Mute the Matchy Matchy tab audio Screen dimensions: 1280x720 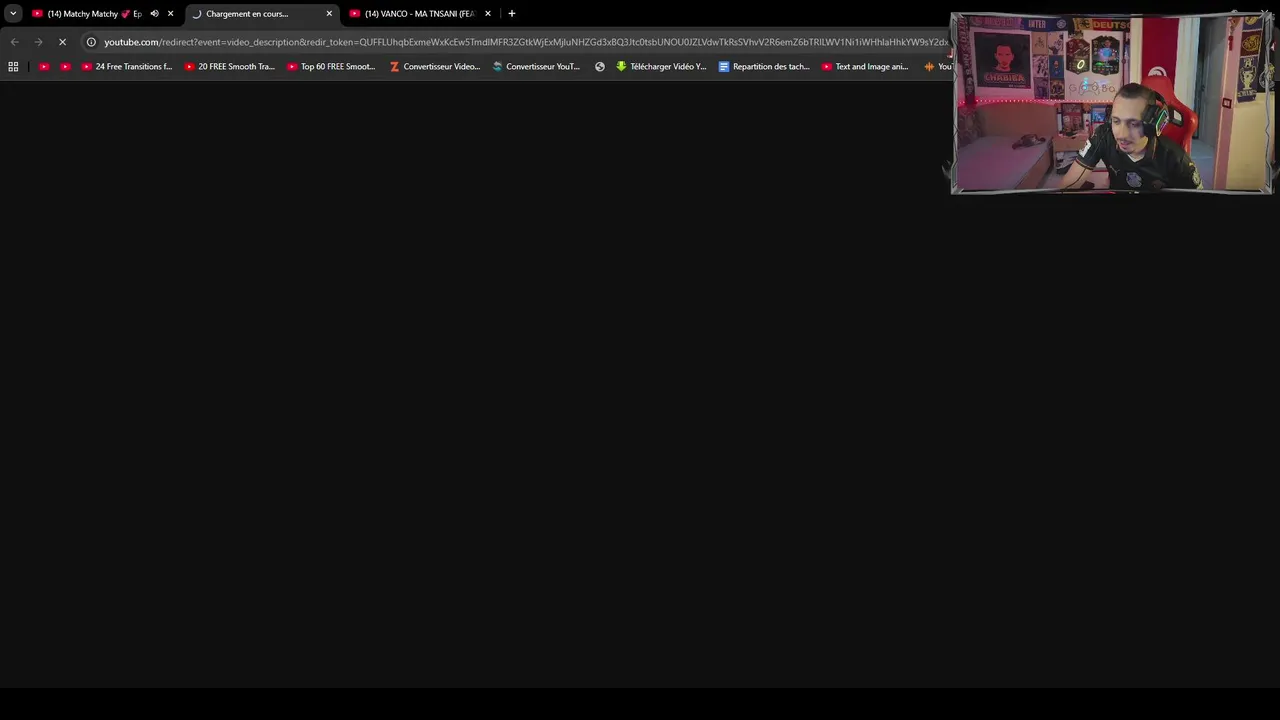pyautogui.click(x=154, y=14)
